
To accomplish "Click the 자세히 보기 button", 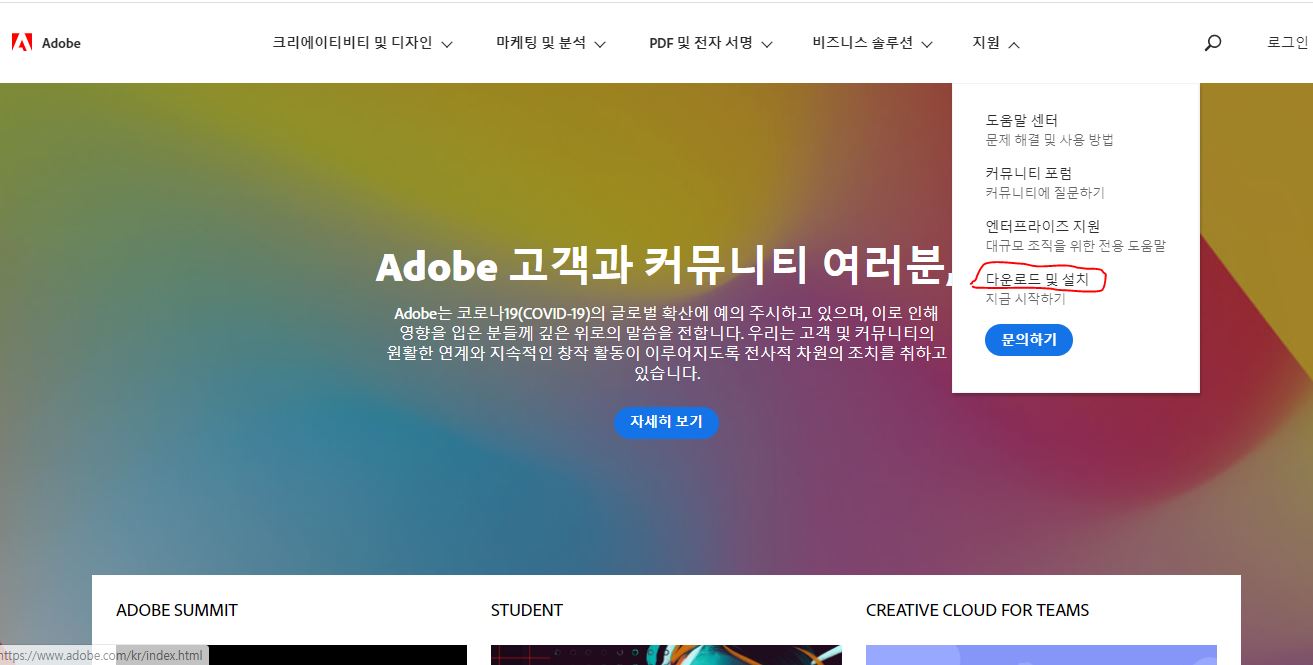I will pos(666,422).
